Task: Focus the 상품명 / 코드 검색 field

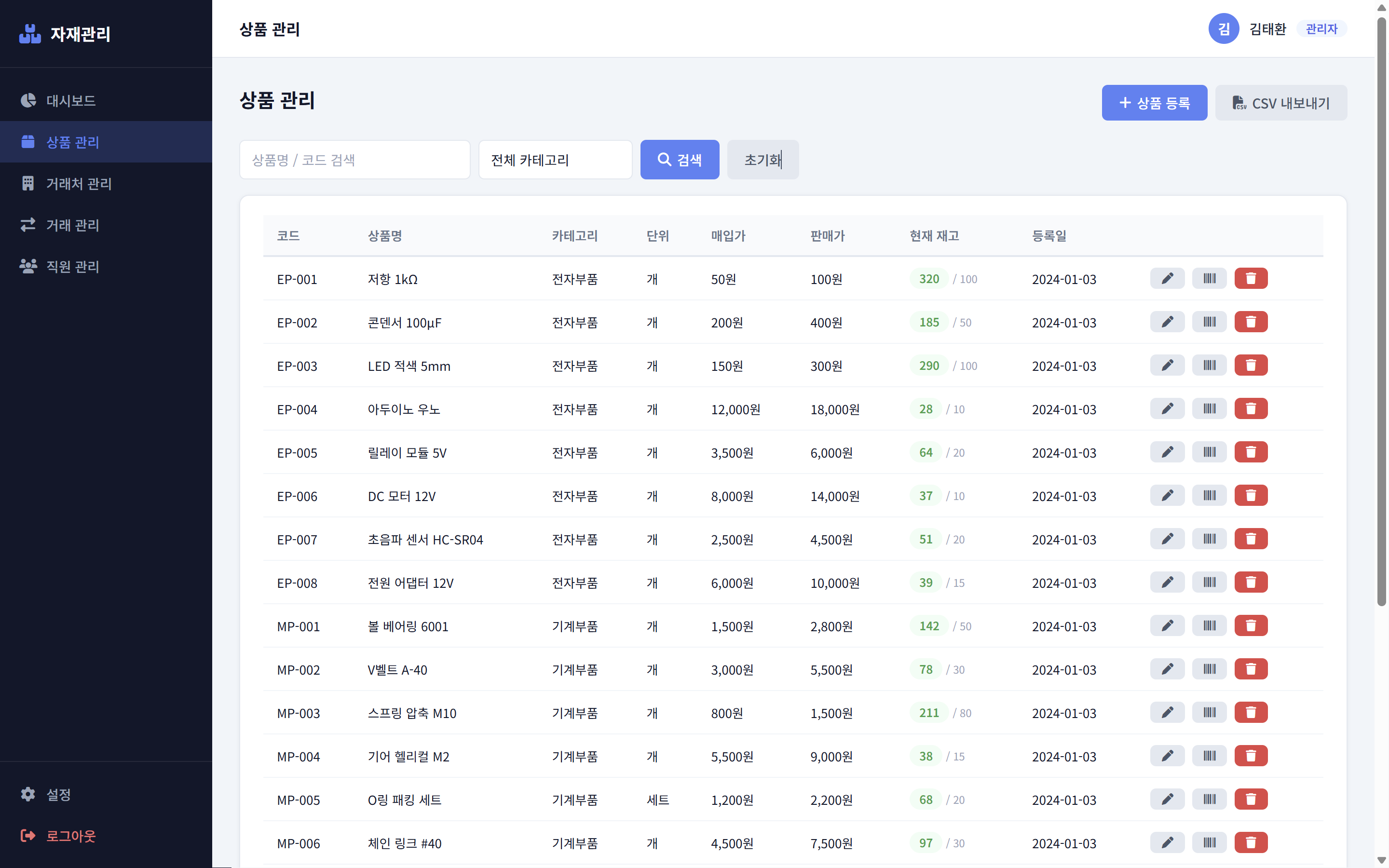Action: (354, 160)
